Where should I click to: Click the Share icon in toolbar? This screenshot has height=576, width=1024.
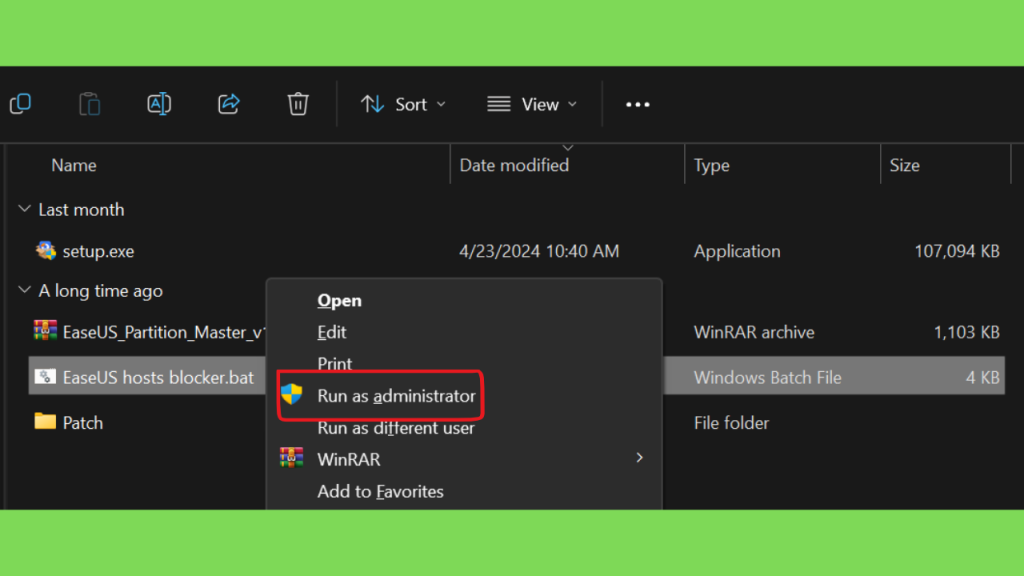(x=229, y=104)
